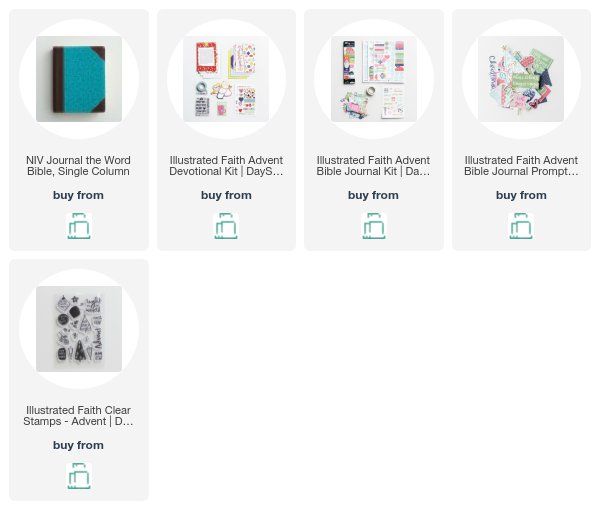Open the Bible Journal Prompt die-cuts image
600x510 pixels.
pos(521,79)
